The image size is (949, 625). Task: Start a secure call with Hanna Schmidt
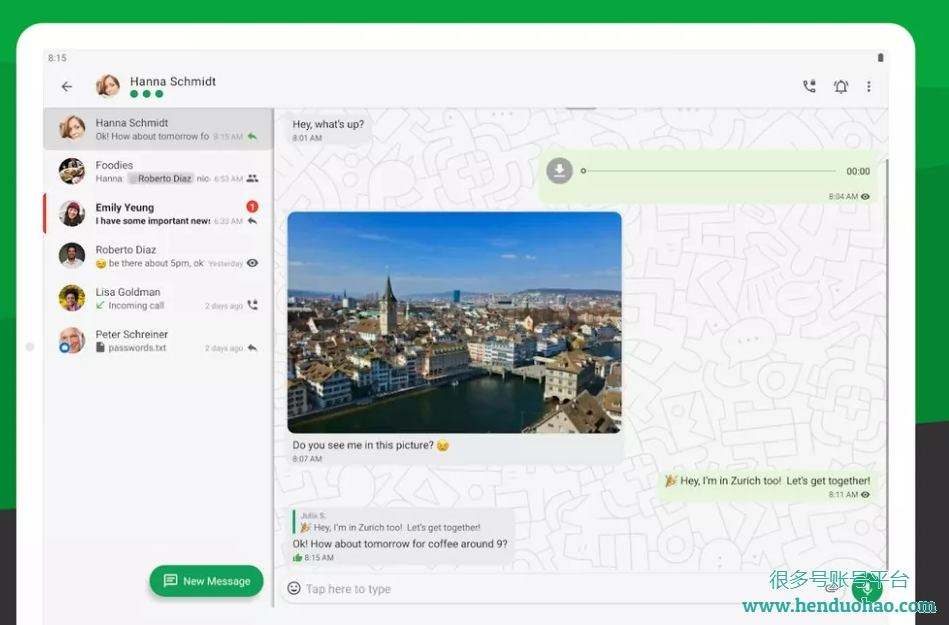point(809,87)
